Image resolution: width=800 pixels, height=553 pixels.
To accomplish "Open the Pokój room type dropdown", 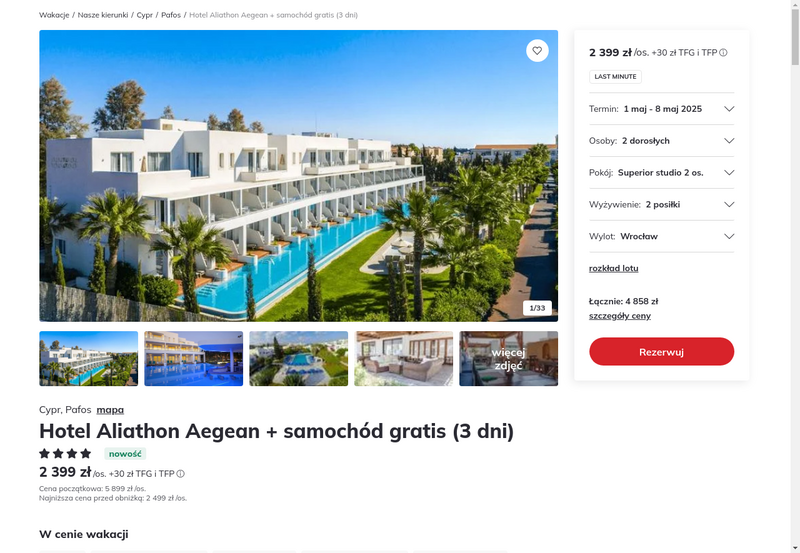I will [661, 172].
